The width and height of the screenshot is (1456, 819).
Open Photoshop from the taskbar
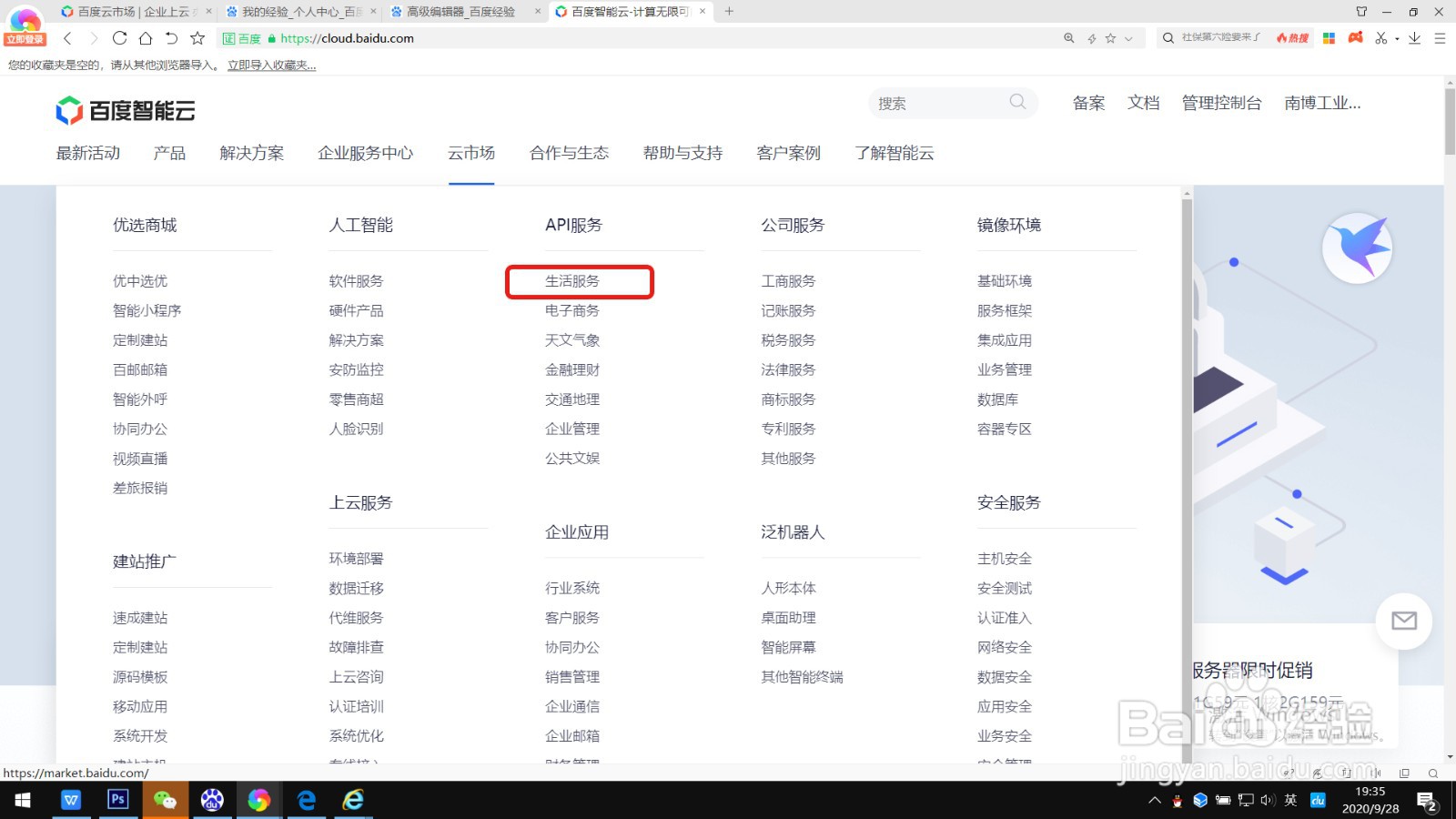click(117, 799)
